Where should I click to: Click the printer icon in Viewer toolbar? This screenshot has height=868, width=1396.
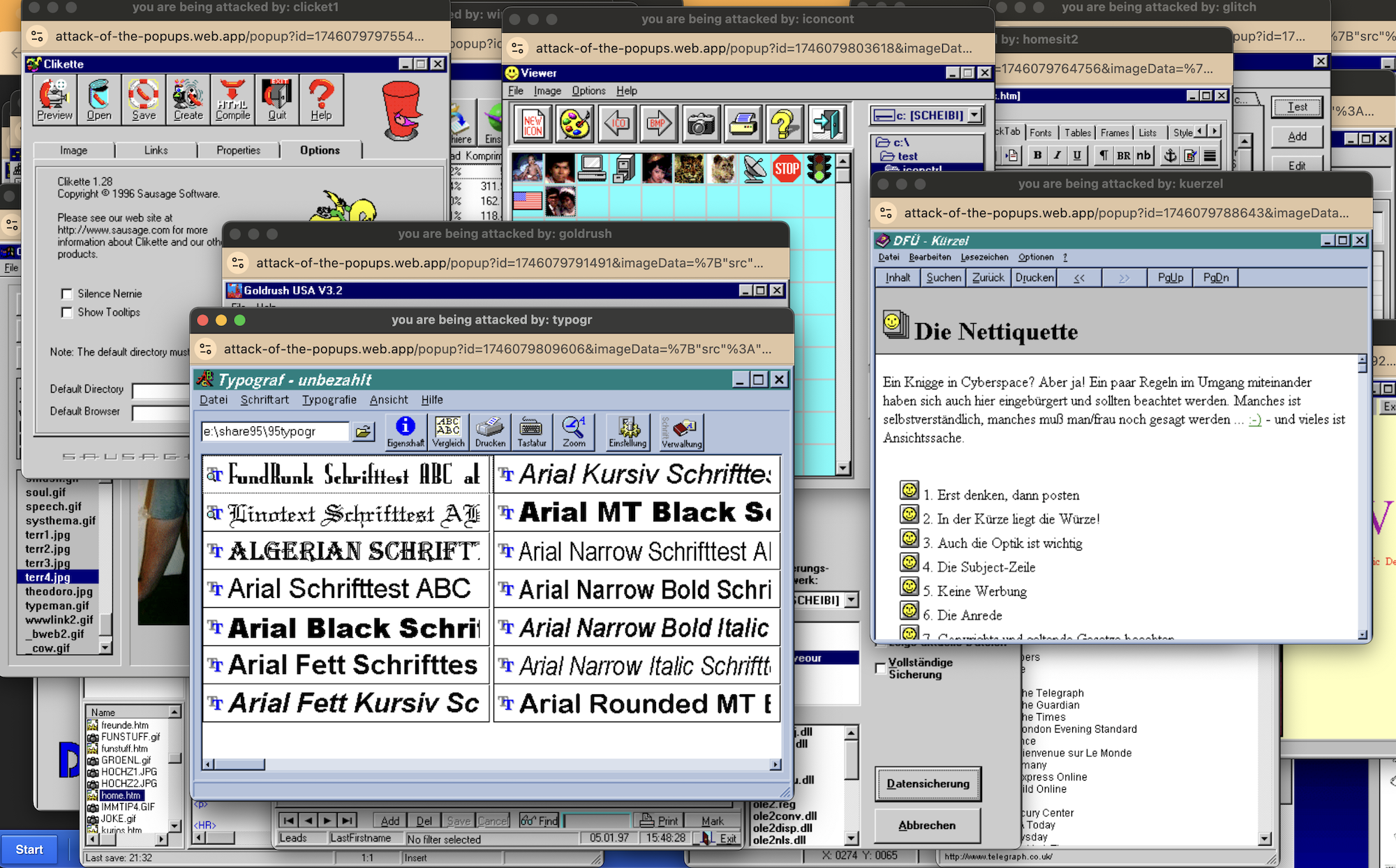[743, 125]
